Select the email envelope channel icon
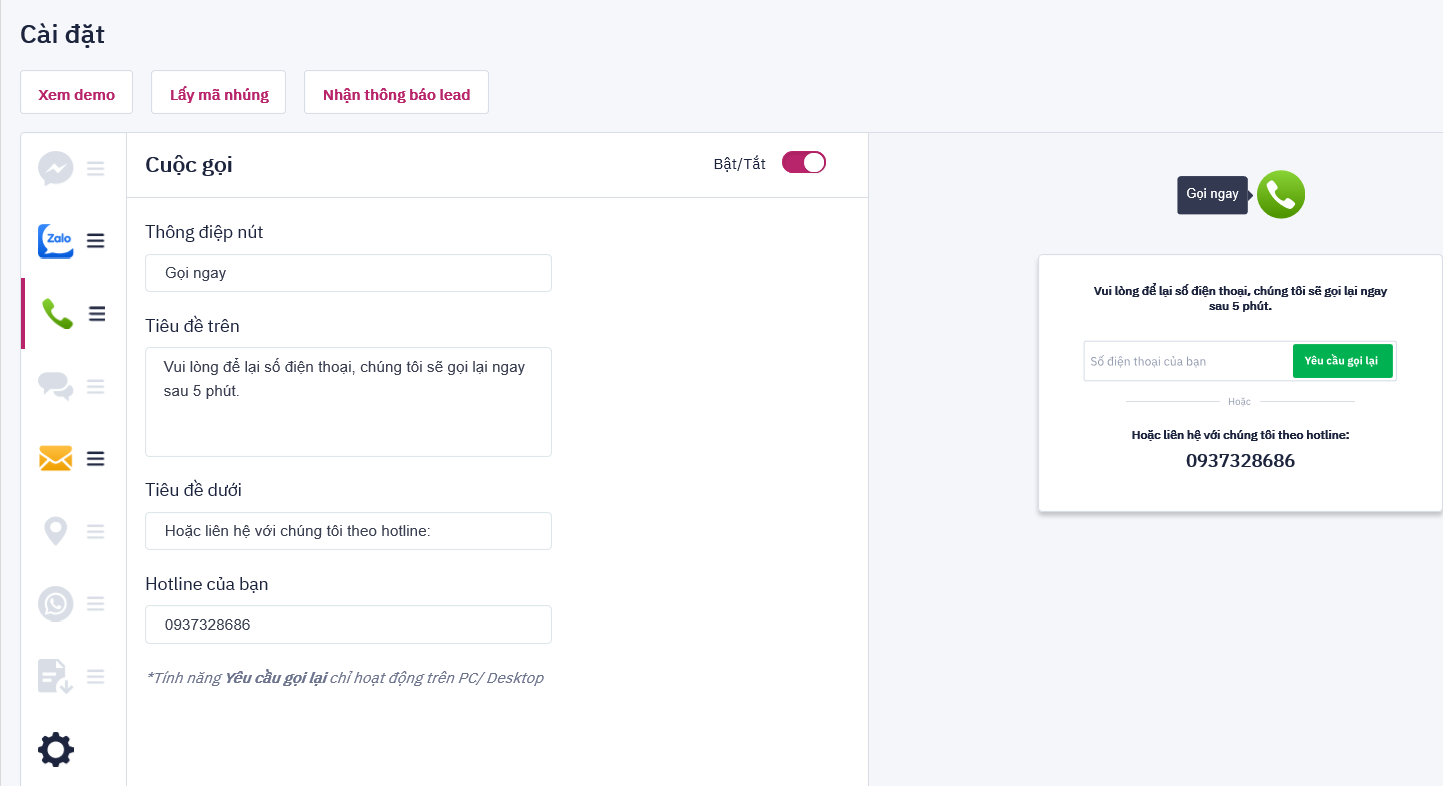The width and height of the screenshot is (1443, 786). (x=55, y=459)
